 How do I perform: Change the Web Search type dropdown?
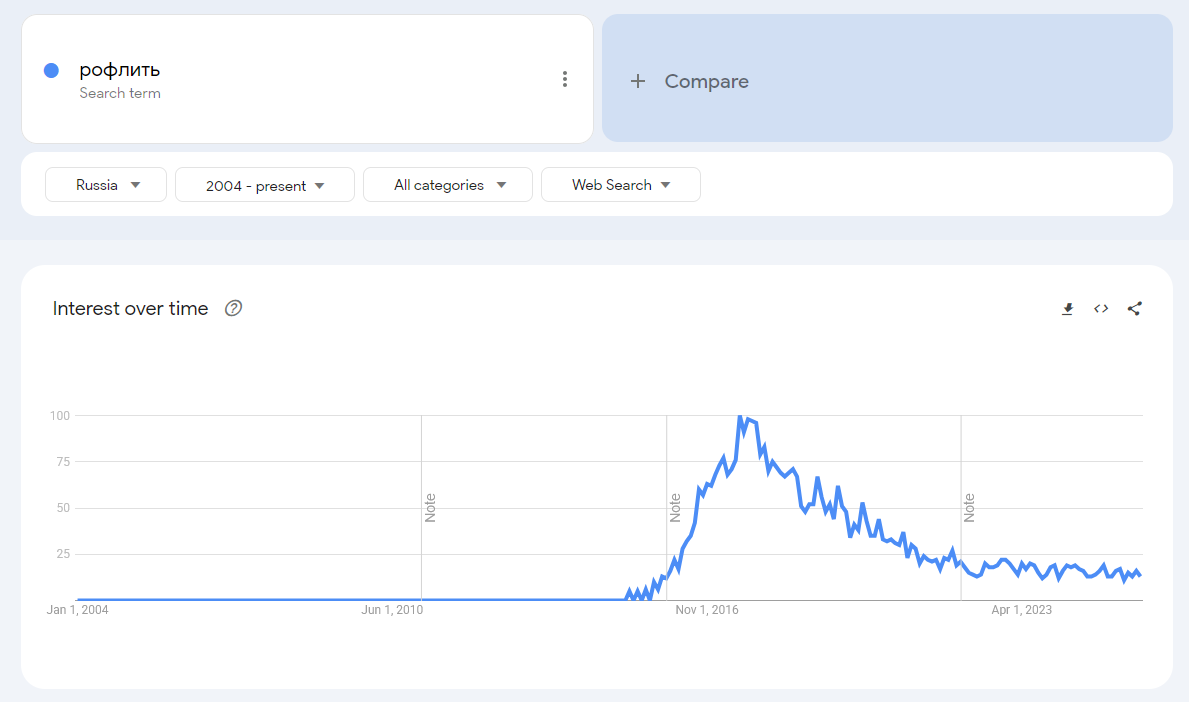(620, 185)
